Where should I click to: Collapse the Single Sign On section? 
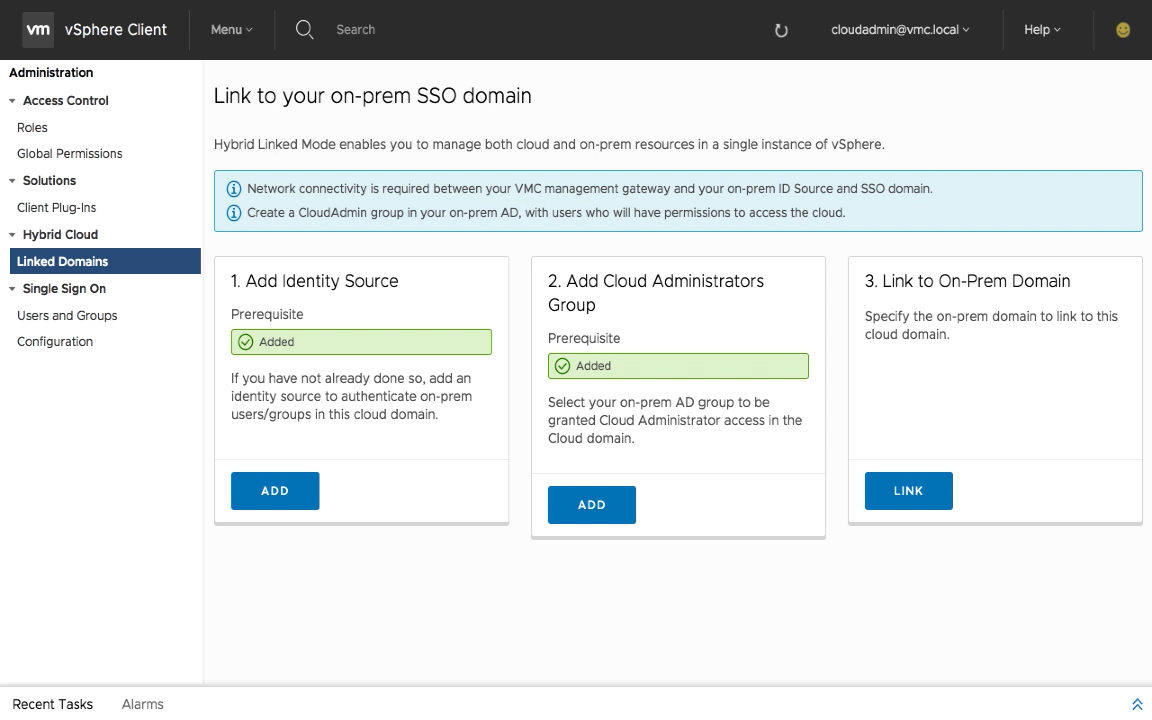[x=13, y=289]
